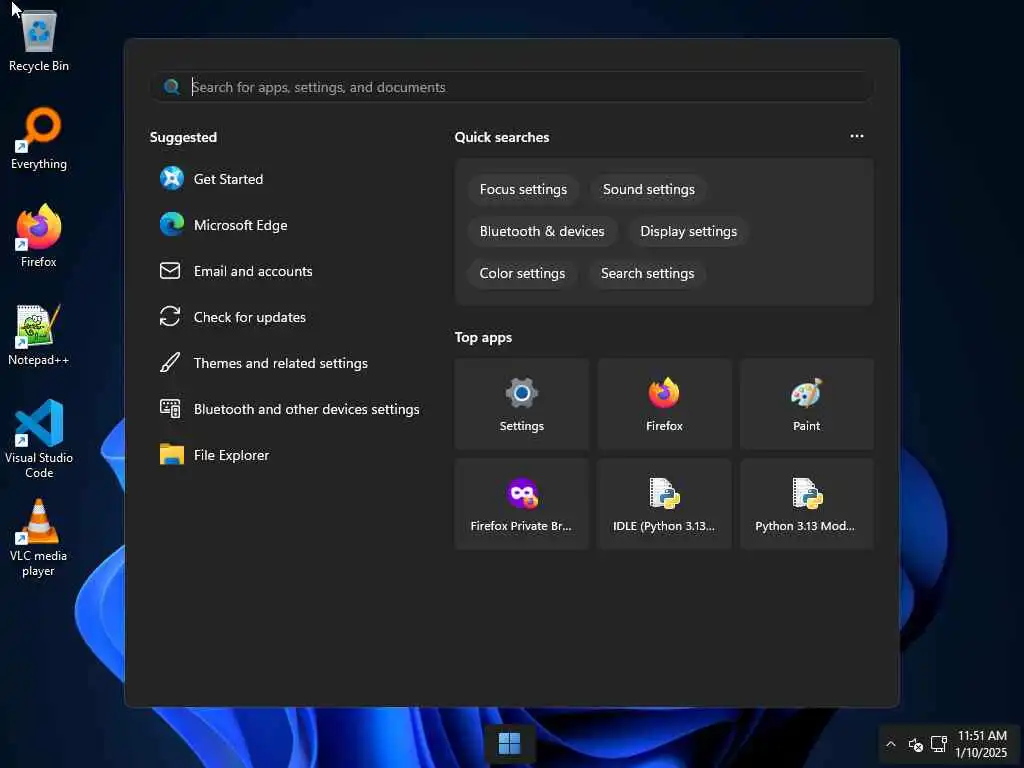Pick the Search settings quick search
Image resolution: width=1024 pixels, height=768 pixels.
(x=647, y=274)
